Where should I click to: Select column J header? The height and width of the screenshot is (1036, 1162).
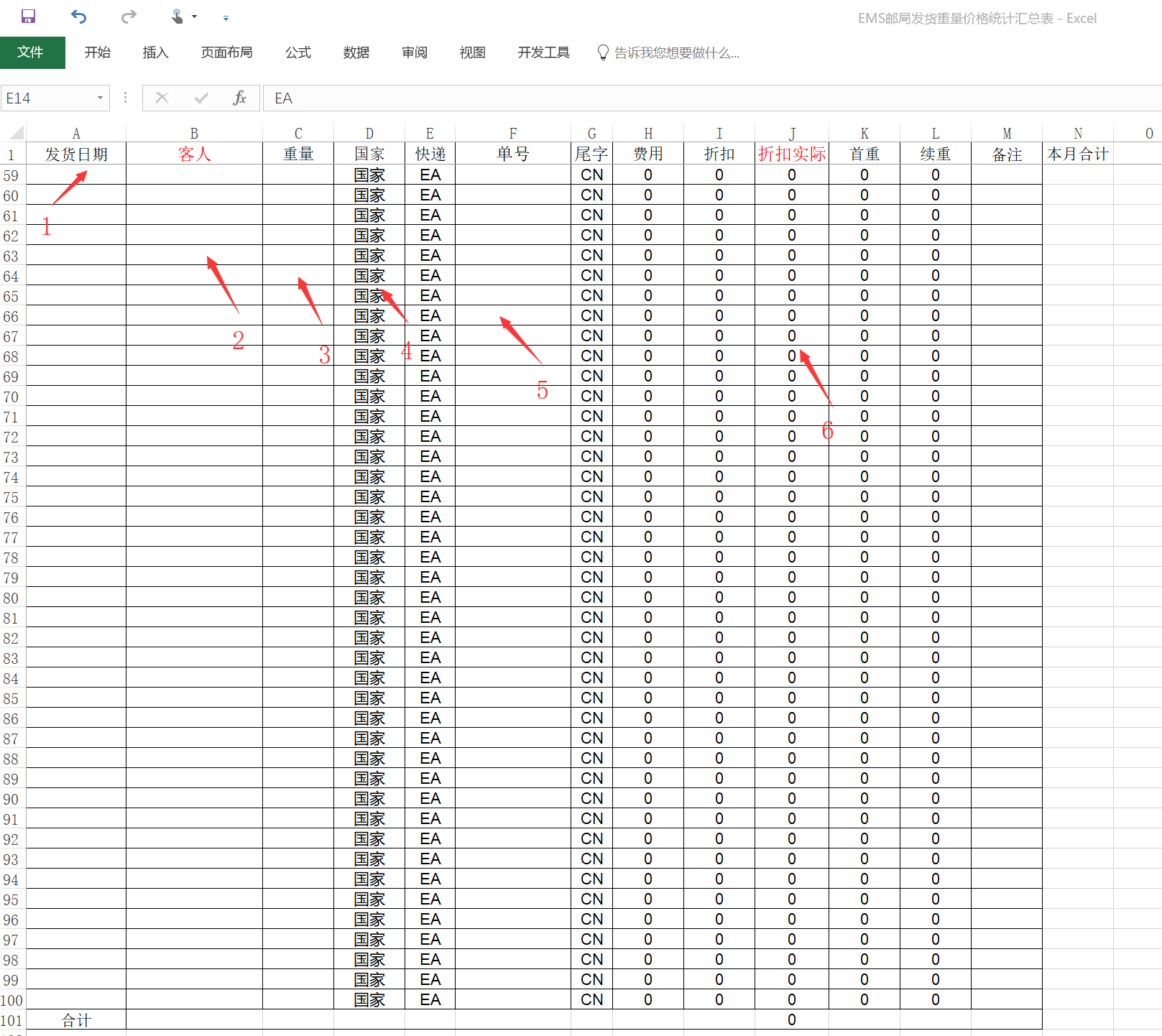coord(791,134)
